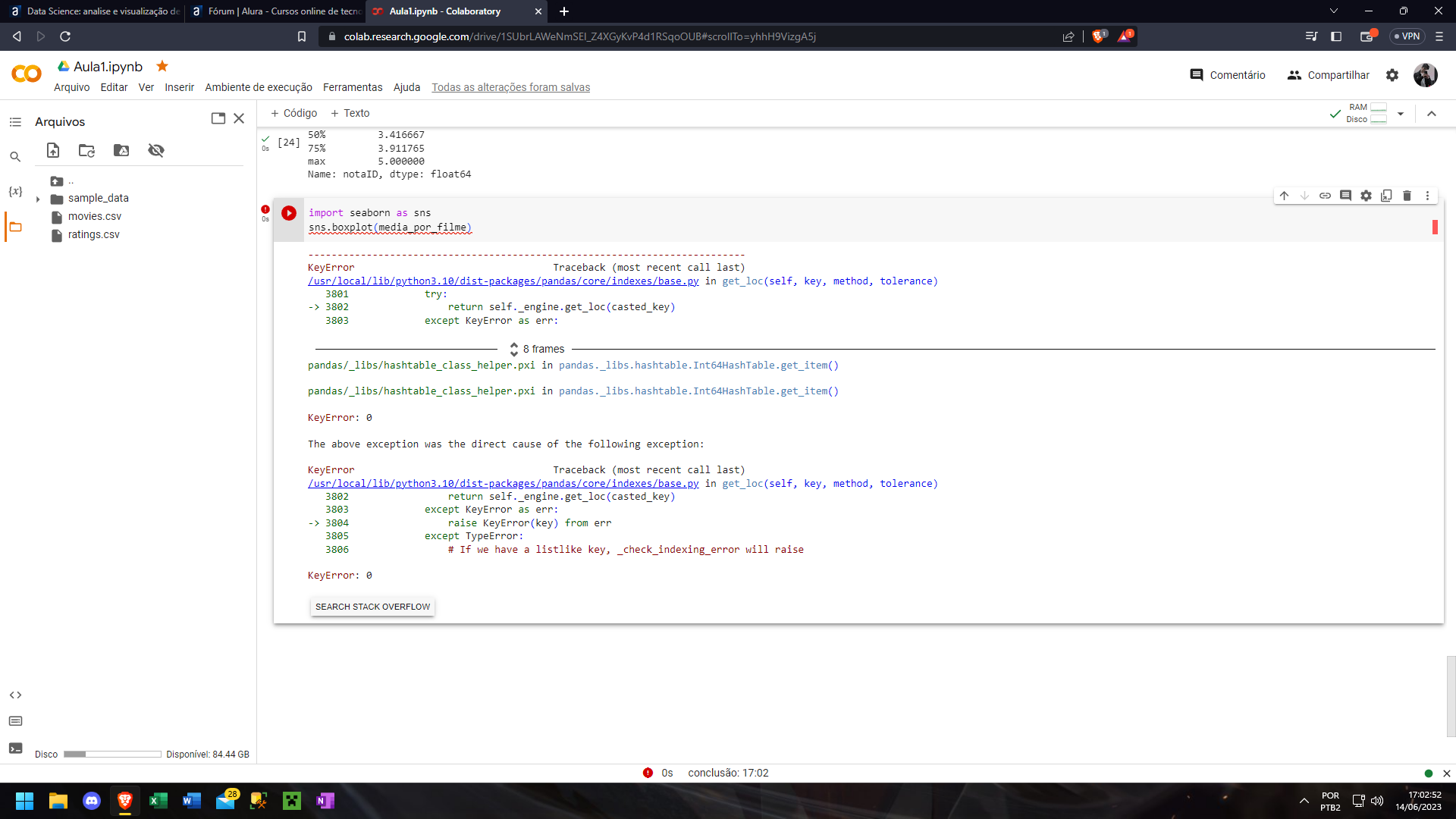1456x819 pixels.
Task: Open user account avatar
Action: 1426,75
